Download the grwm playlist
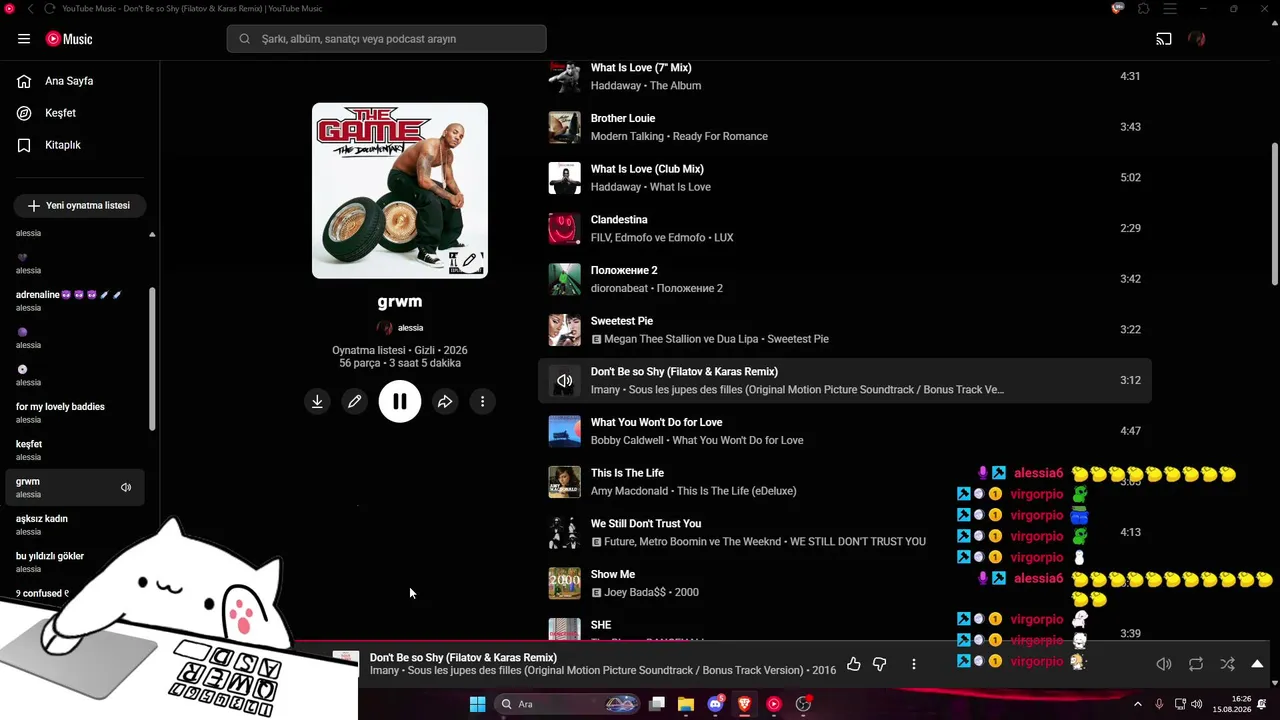Screen dimensions: 1280x720 point(317,401)
